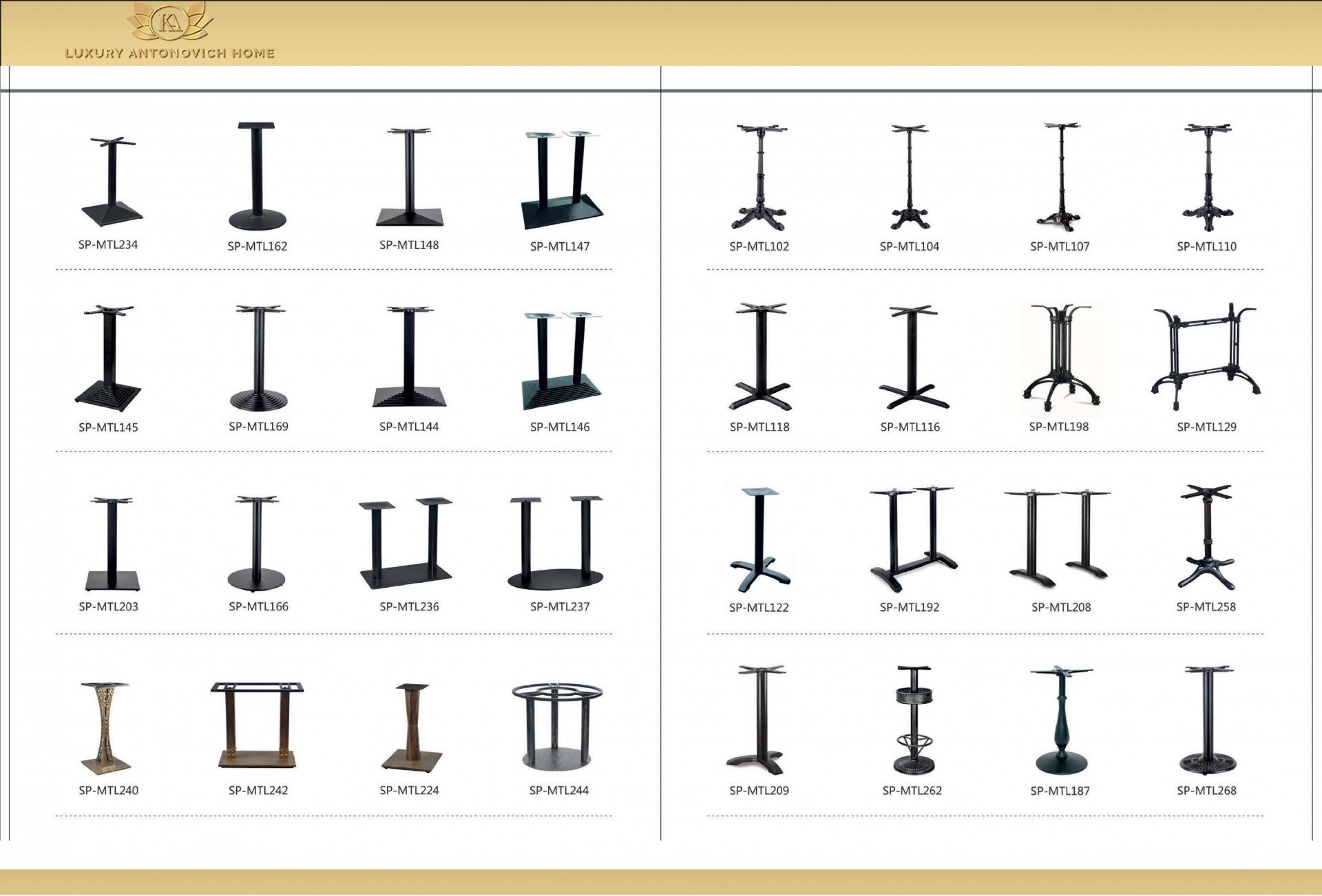The height and width of the screenshot is (896, 1322).
Task: Click the SP-MTL187 baluster base image
Action: click(x=1061, y=721)
